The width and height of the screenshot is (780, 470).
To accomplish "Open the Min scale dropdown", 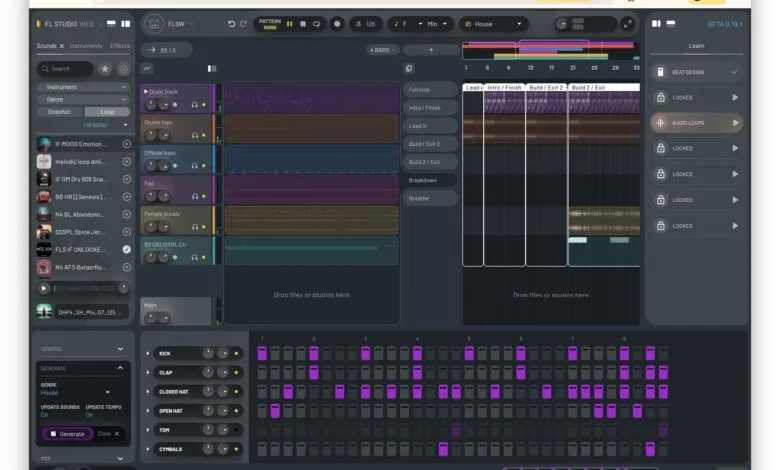I will click(437, 24).
